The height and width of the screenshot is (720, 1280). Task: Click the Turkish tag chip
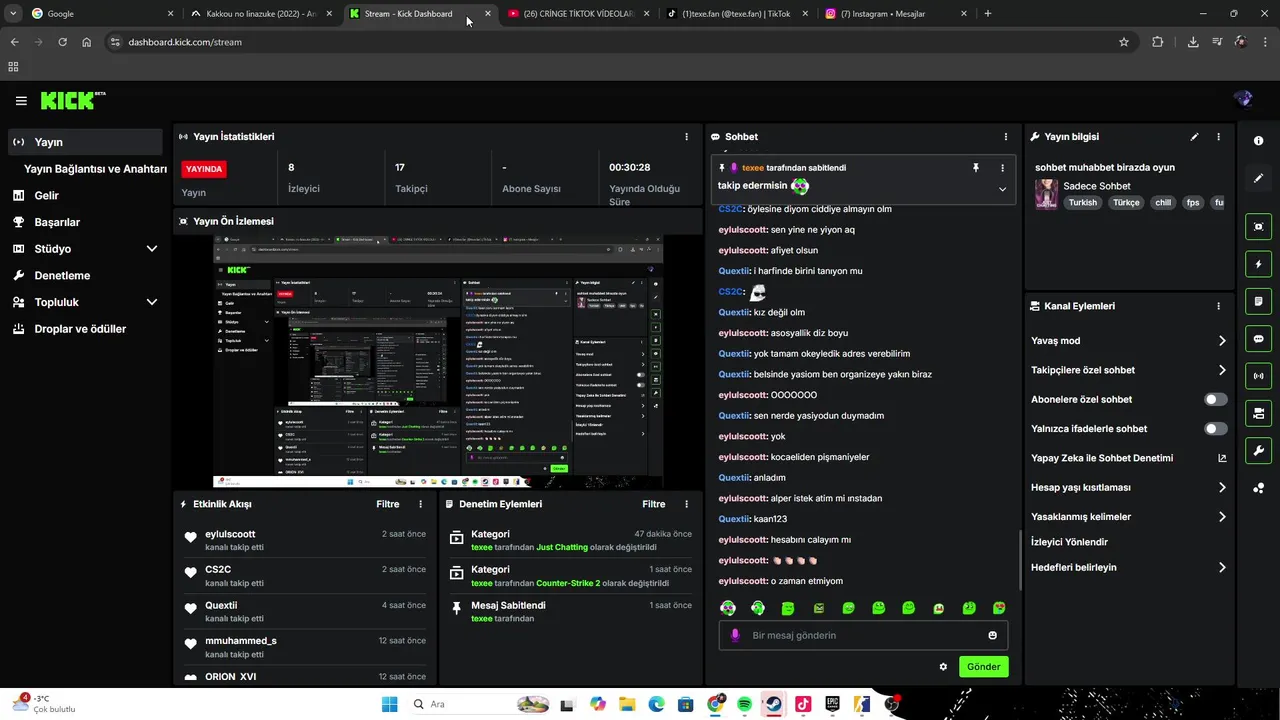pyautogui.click(x=1082, y=202)
